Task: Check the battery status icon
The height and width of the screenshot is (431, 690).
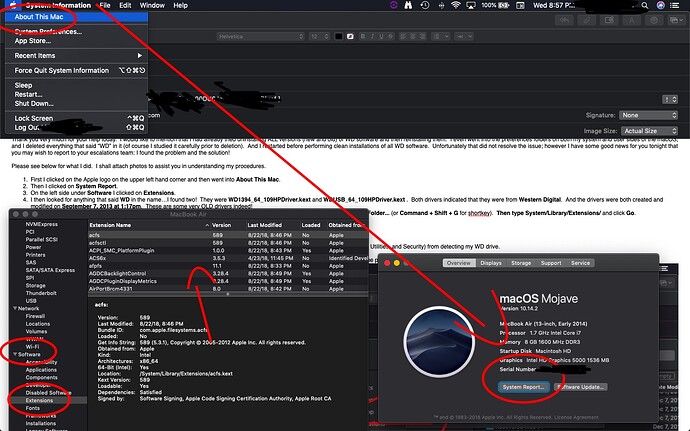Action: pyautogui.click(x=504, y=5)
